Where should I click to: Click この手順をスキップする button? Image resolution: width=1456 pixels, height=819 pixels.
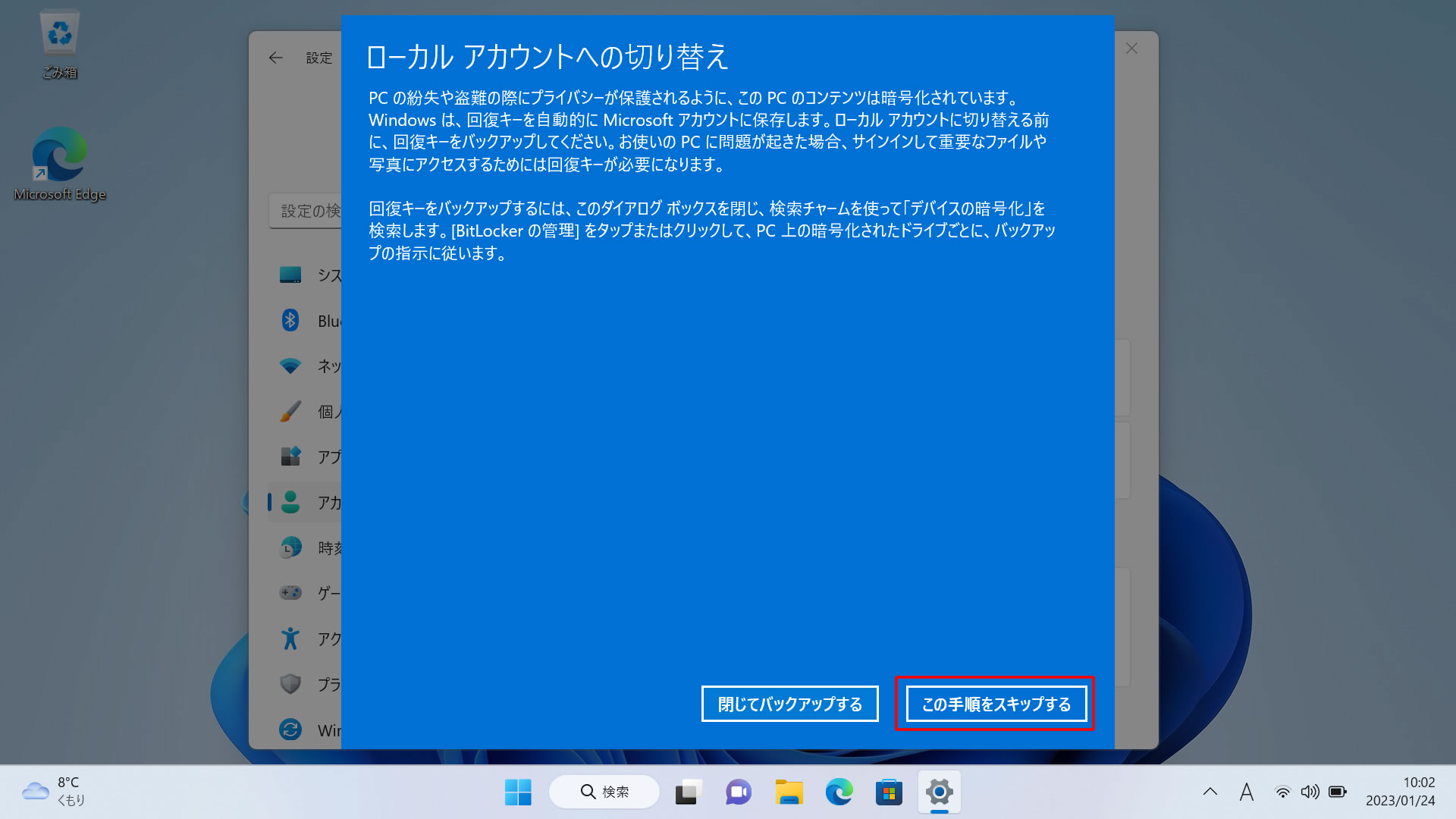point(996,704)
